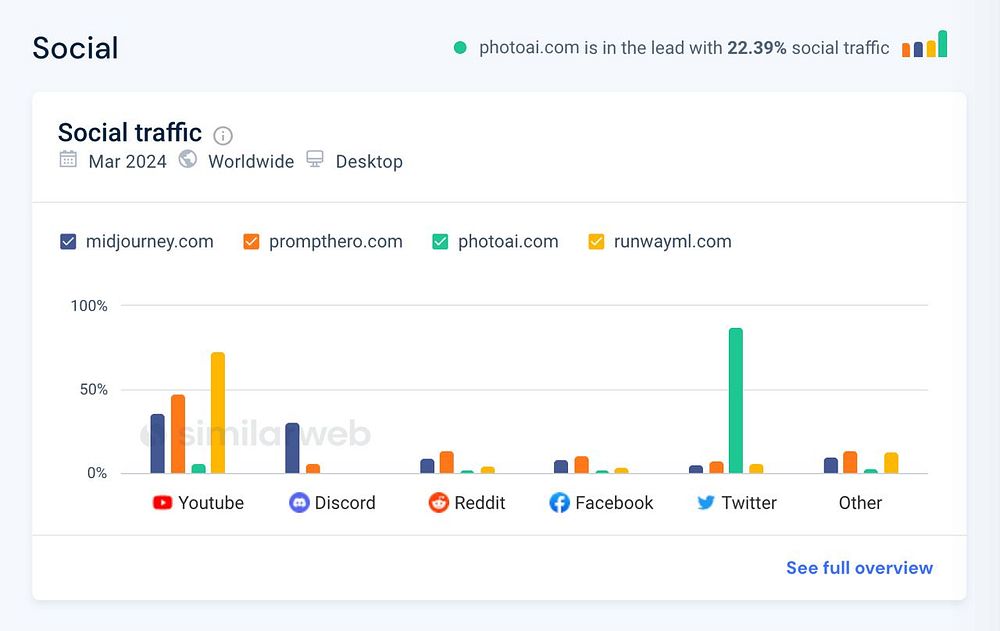Click the YouTube logo icon

pyautogui.click(x=162, y=502)
